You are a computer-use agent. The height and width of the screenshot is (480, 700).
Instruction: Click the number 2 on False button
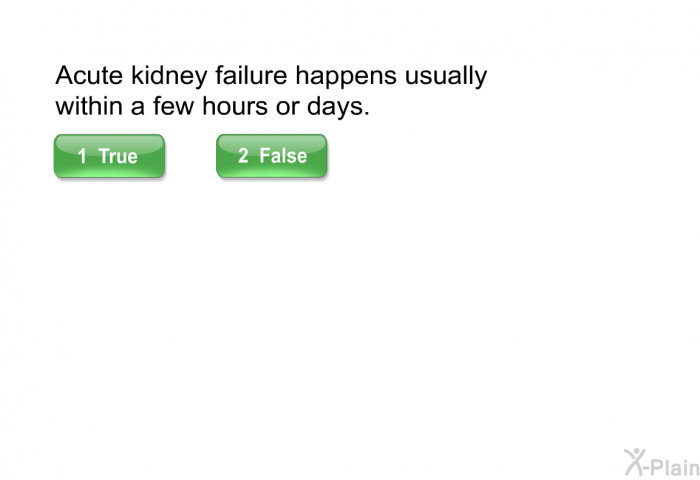[243, 156]
